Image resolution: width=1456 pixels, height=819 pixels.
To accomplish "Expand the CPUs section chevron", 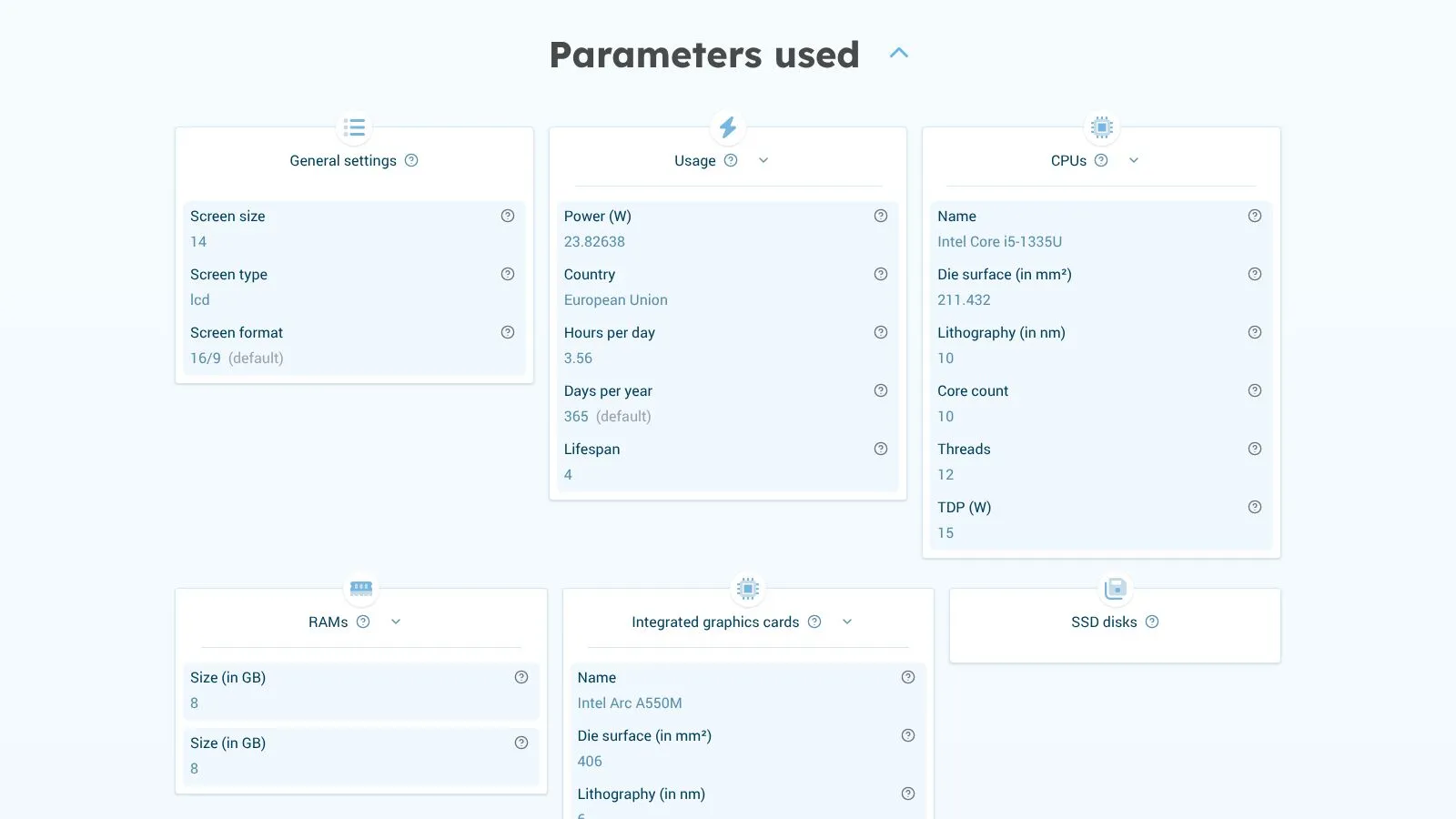I will (x=1134, y=160).
